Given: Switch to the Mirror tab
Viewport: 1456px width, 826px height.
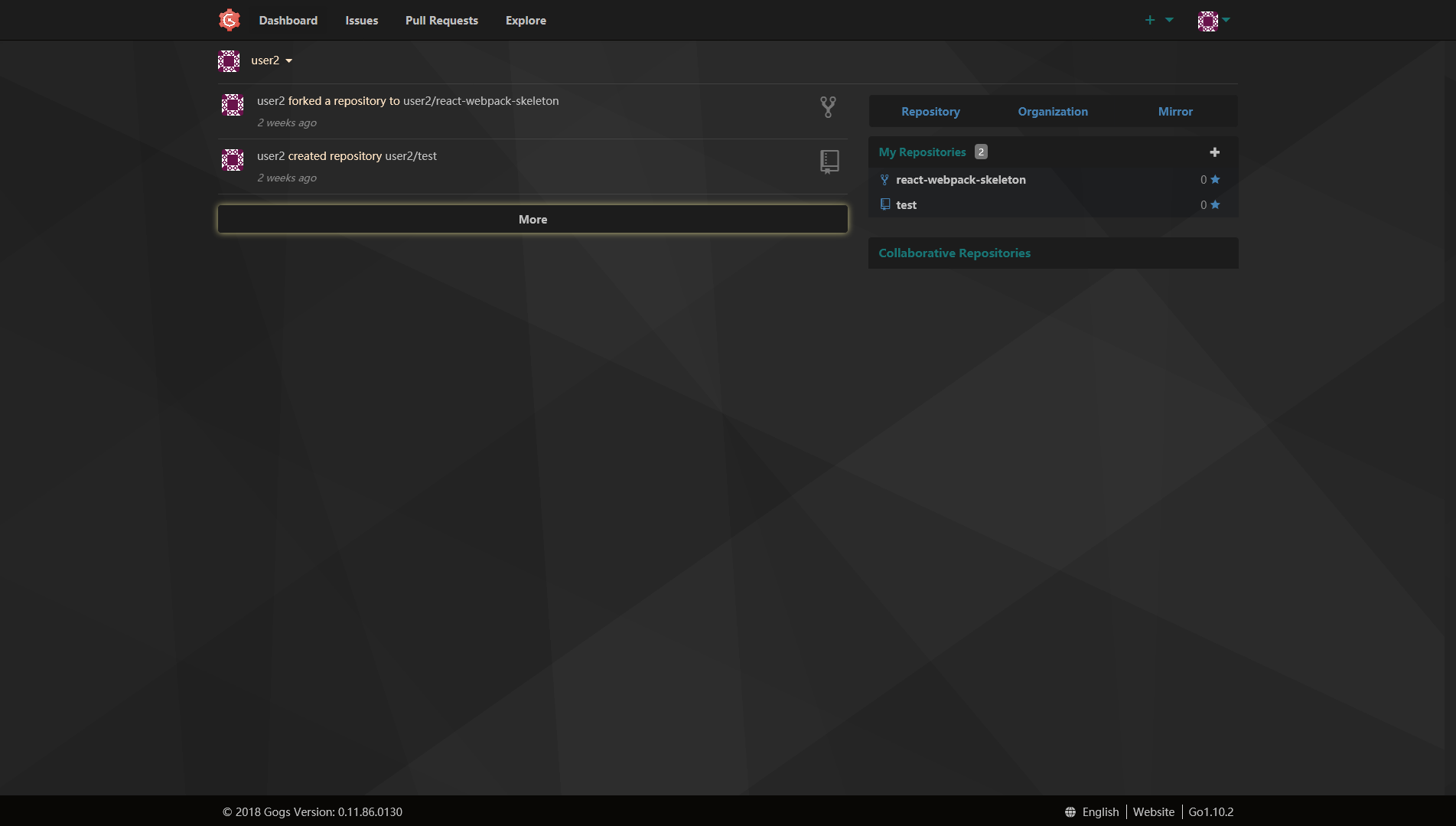Looking at the screenshot, I should [x=1174, y=112].
